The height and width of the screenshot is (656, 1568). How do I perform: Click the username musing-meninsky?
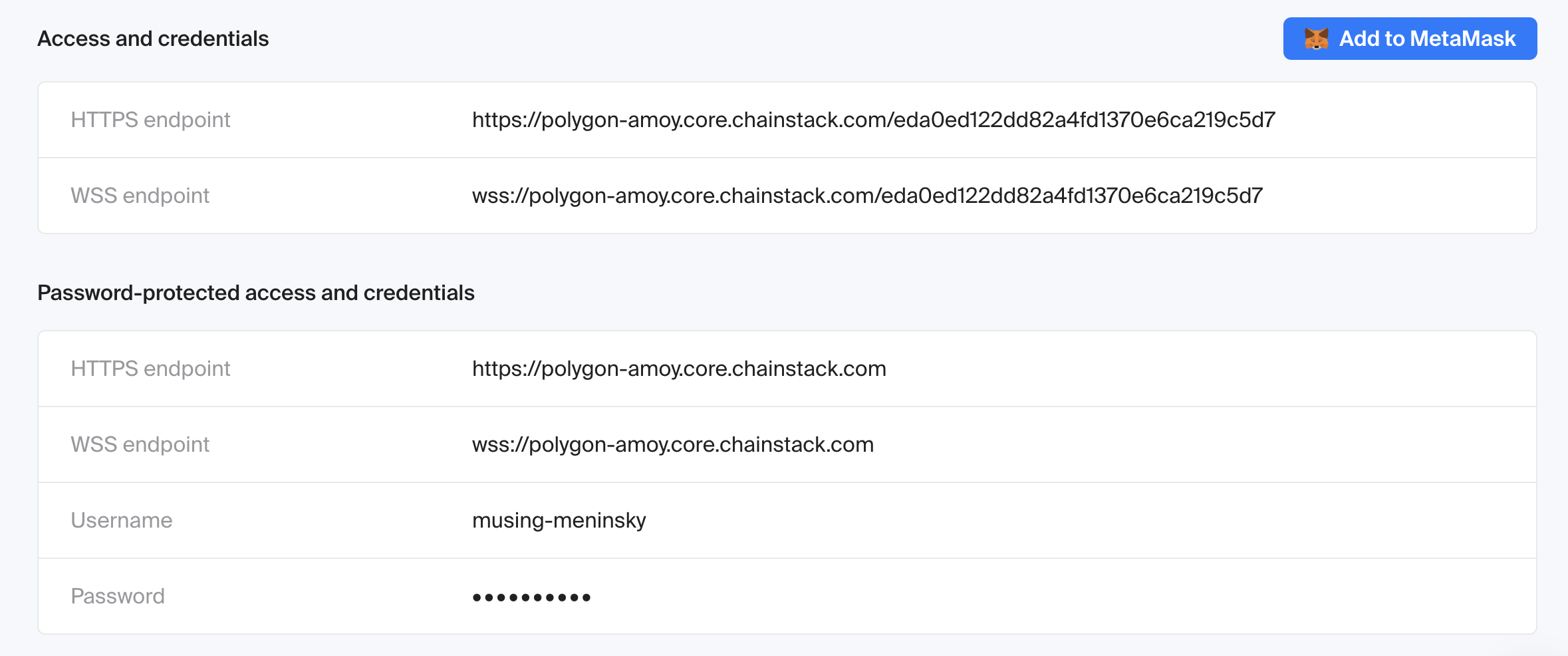pos(559,520)
